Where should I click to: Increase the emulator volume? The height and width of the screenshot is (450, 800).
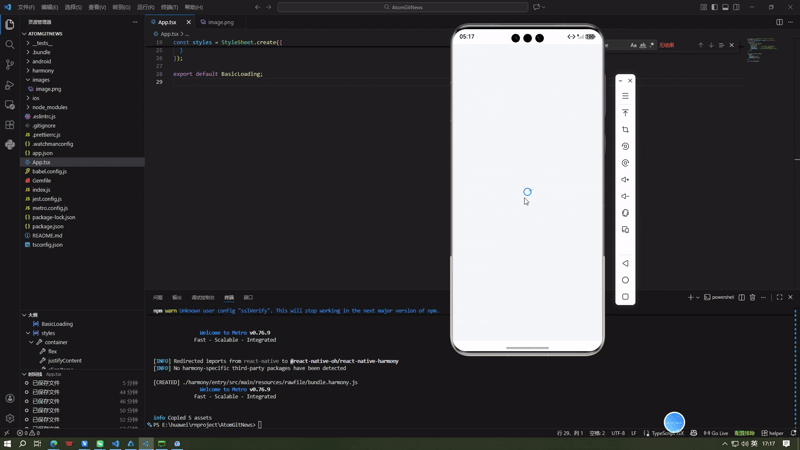click(x=625, y=180)
